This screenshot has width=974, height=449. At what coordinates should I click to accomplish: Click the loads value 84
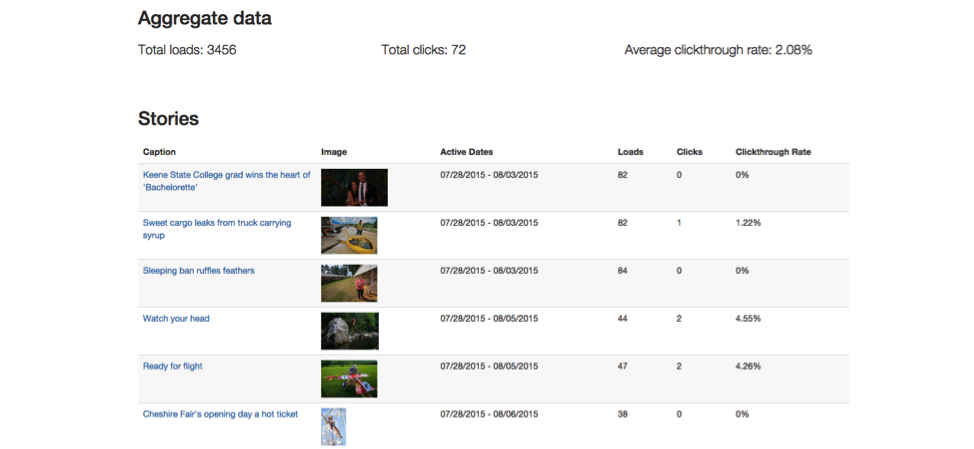(622, 271)
